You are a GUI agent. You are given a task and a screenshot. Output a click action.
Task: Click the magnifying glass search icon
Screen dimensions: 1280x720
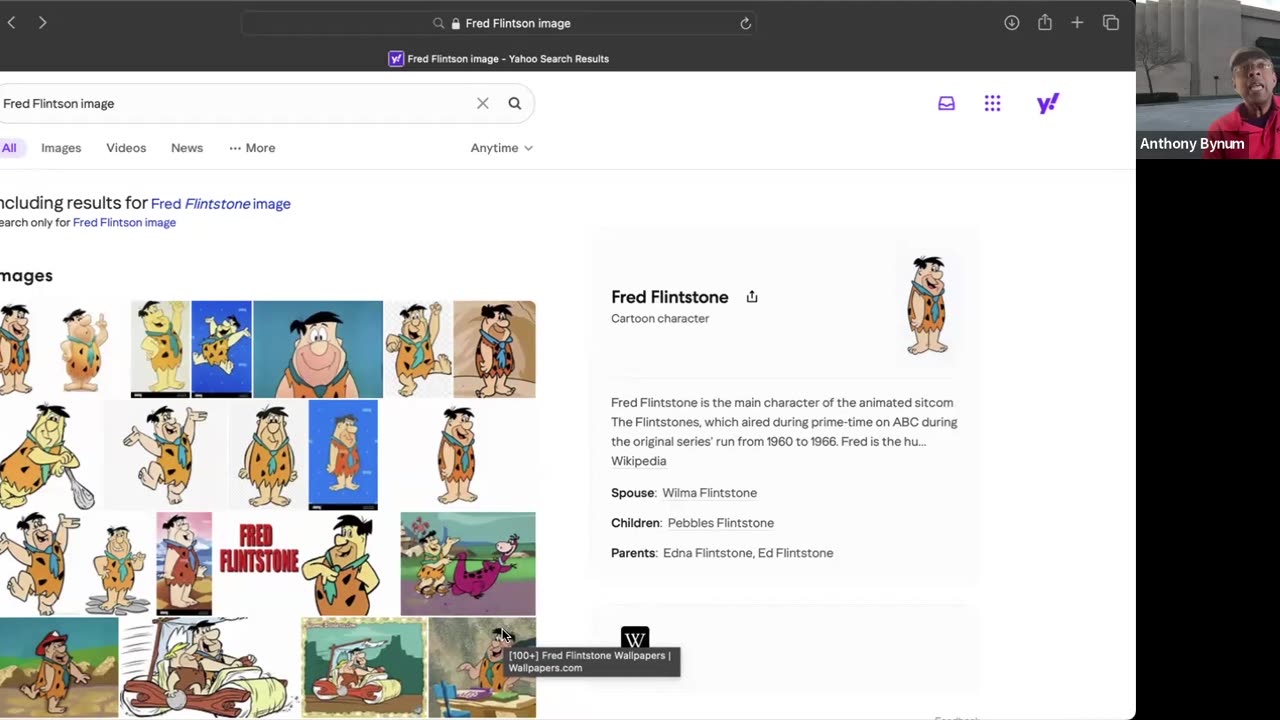(515, 103)
